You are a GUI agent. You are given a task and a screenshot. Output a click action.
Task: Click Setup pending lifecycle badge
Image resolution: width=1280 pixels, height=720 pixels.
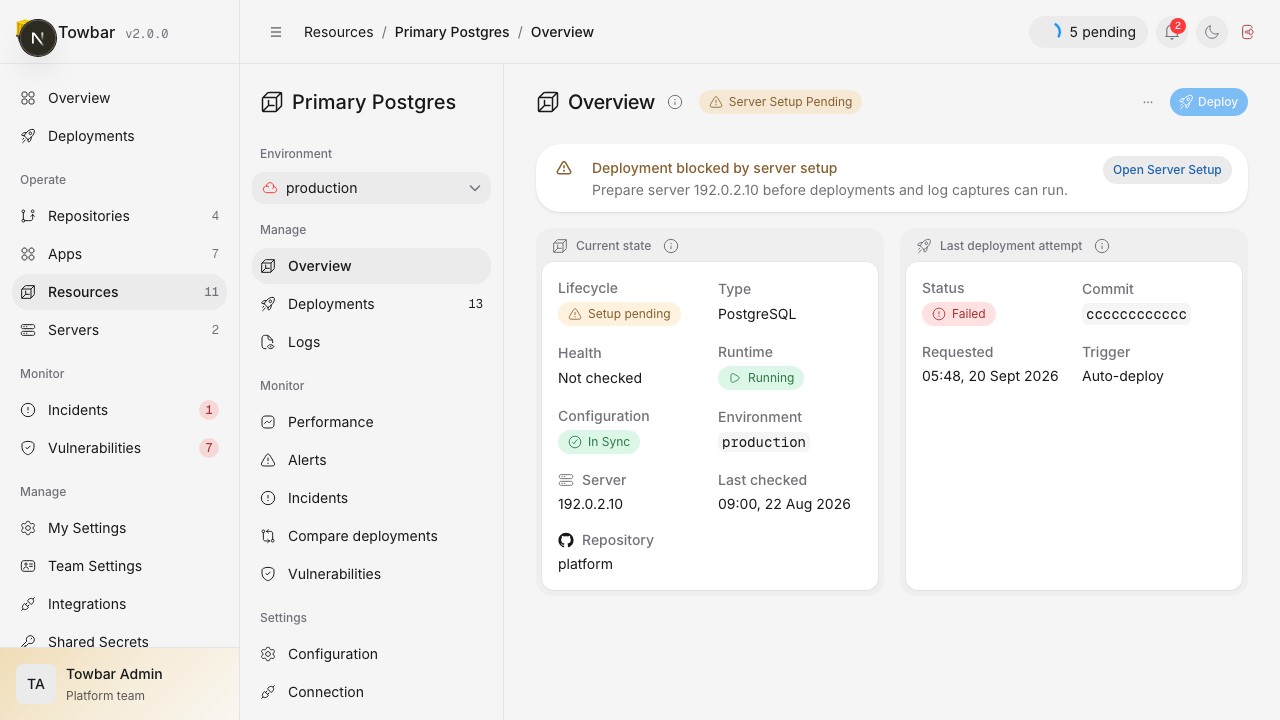[619, 314]
